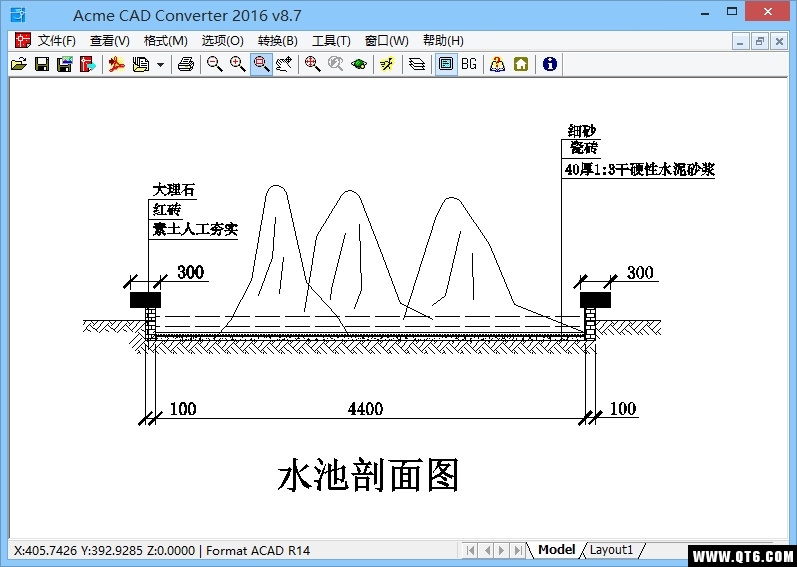Open the 窗口(W) menu
The height and width of the screenshot is (567, 797).
387,41
